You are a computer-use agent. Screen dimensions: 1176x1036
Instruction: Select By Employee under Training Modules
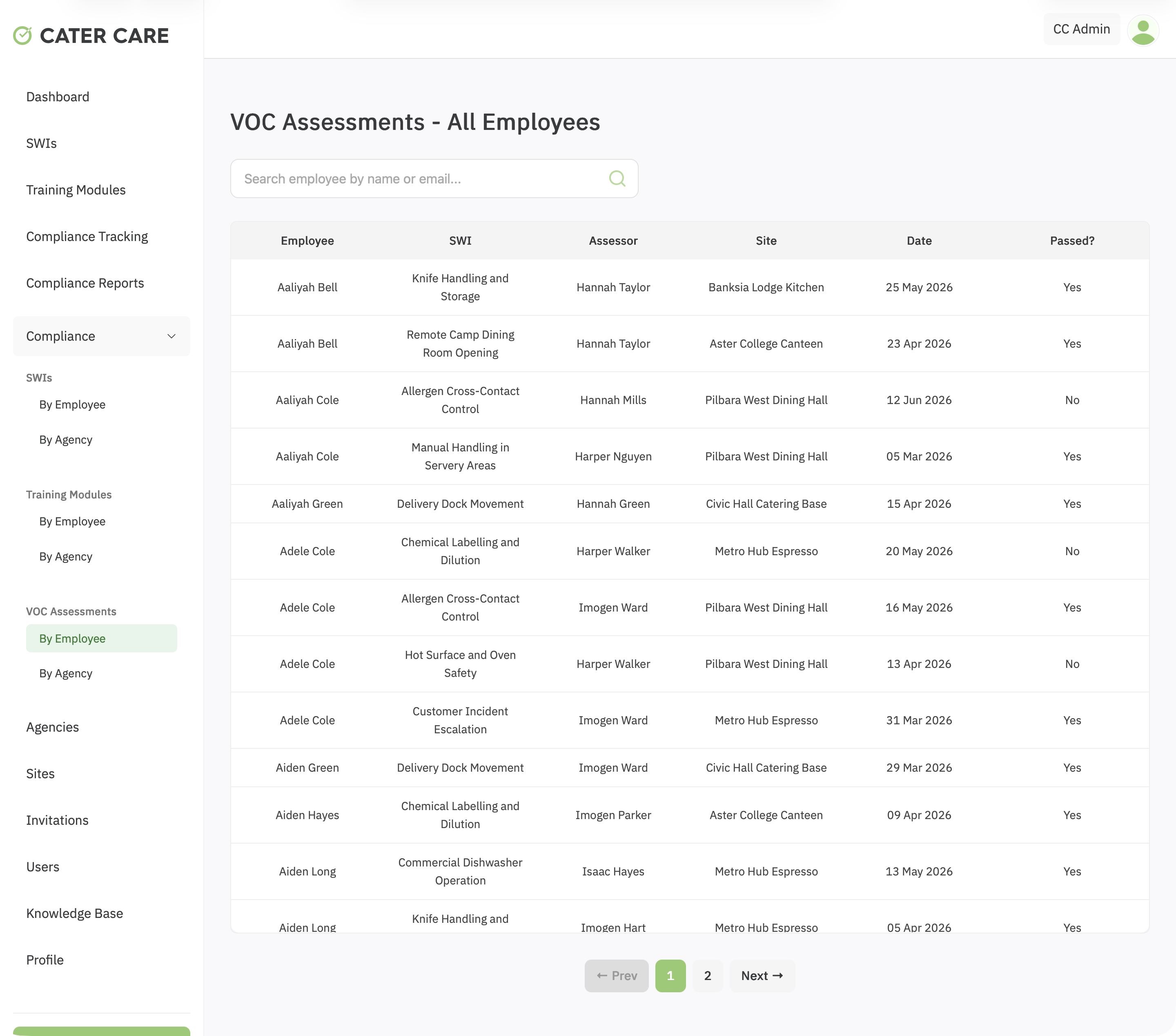tap(73, 521)
